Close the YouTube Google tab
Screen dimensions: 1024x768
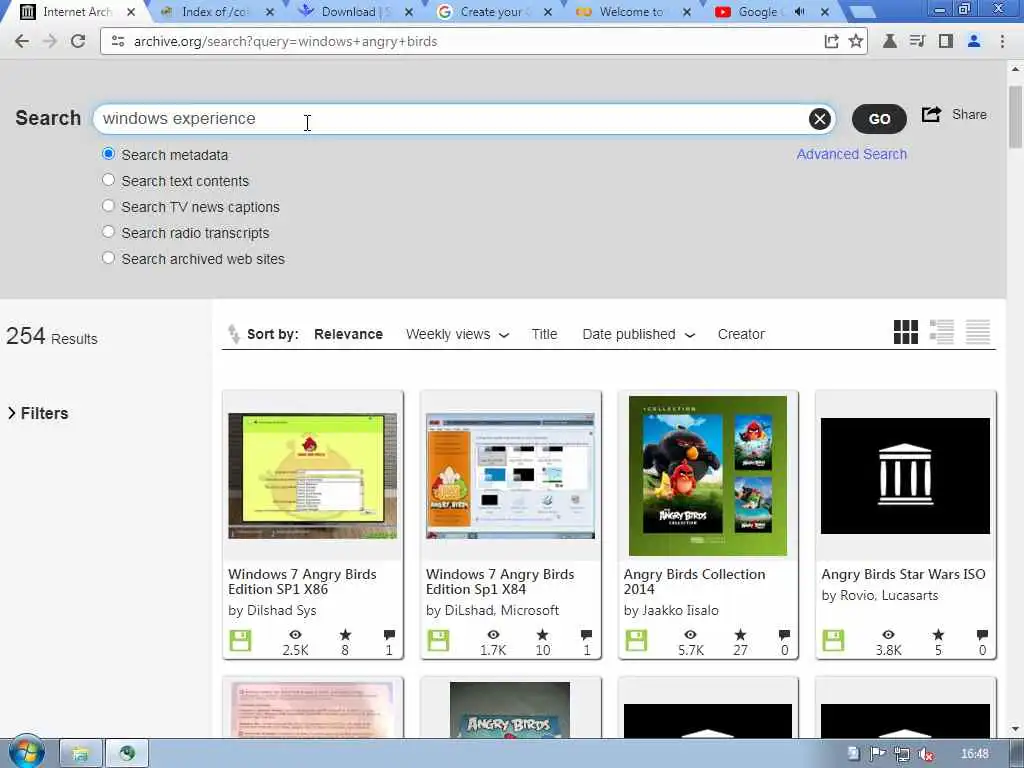[825, 12]
